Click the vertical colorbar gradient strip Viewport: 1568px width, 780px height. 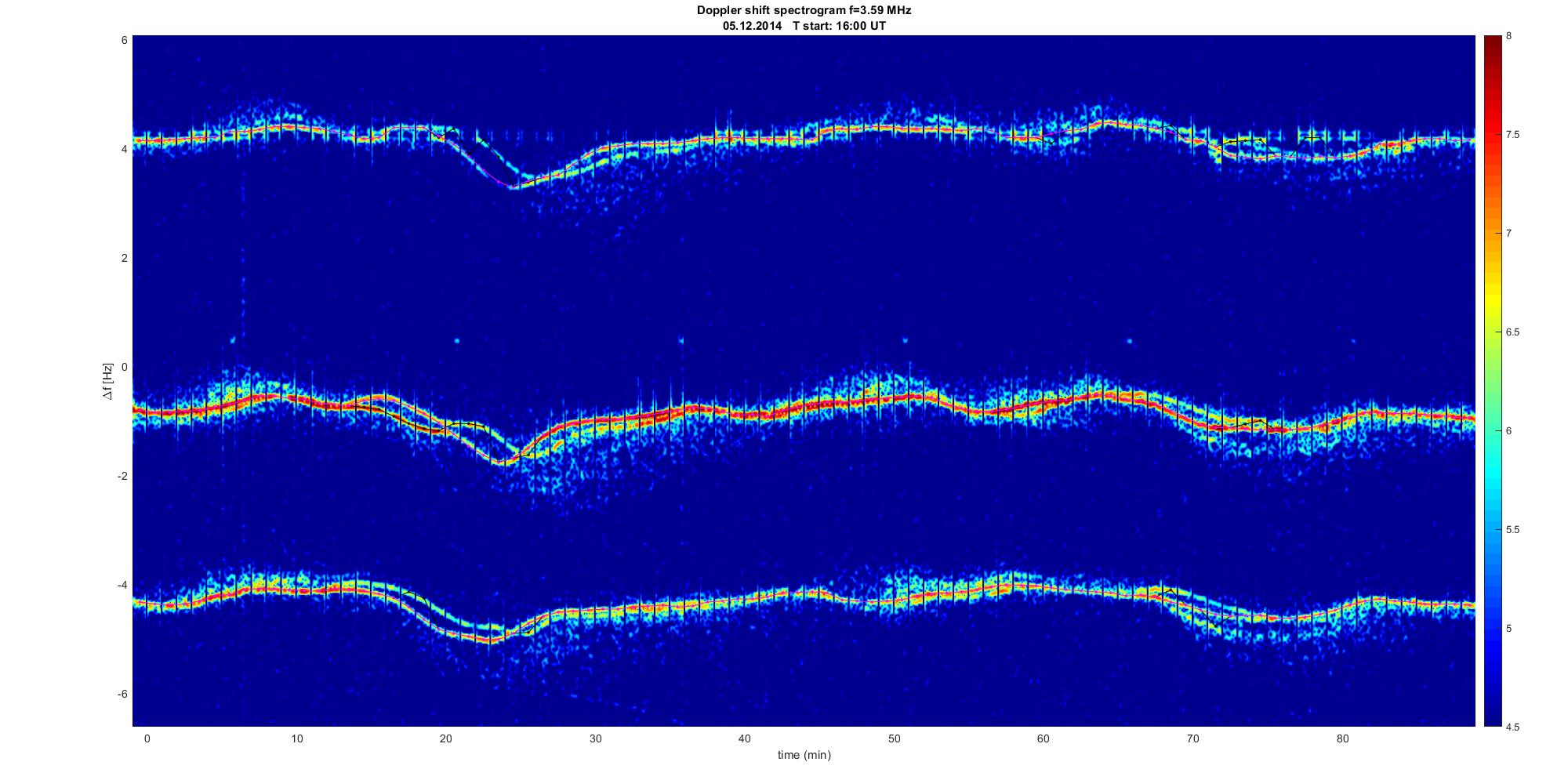1493,381
